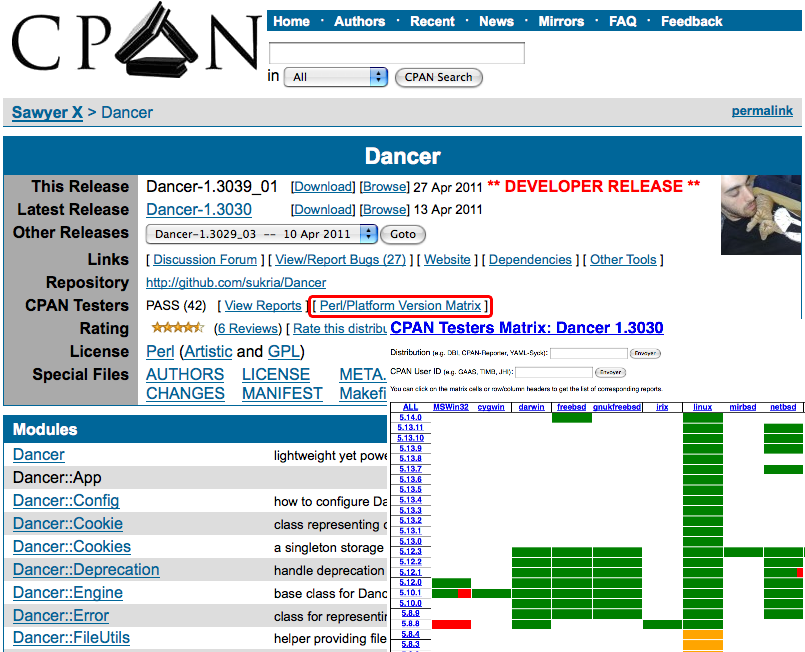The height and width of the screenshot is (652, 805).
Task: Click the Distribution input field in matrix
Action: click(x=588, y=353)
